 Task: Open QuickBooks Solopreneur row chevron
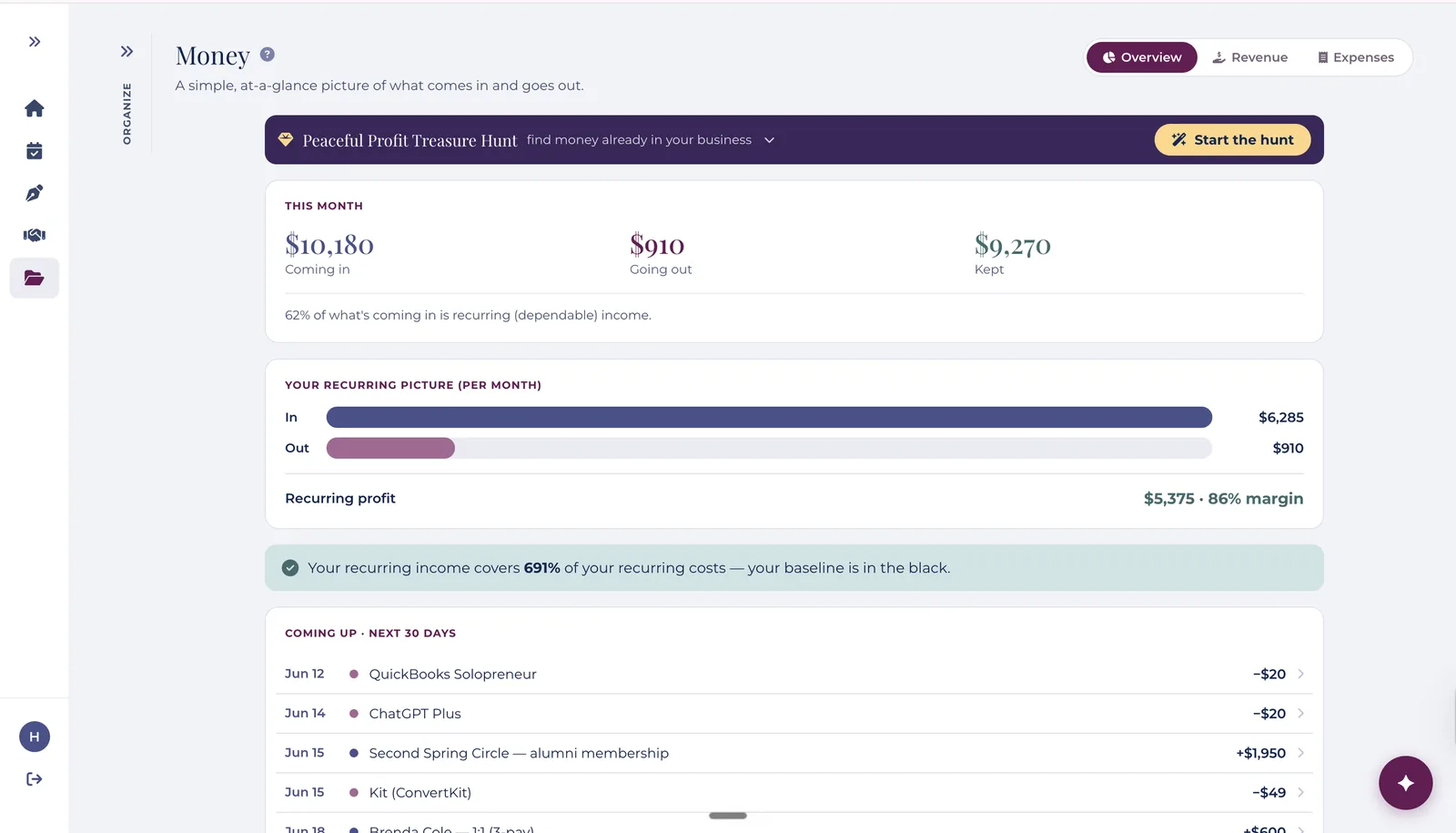(1300, 675)
